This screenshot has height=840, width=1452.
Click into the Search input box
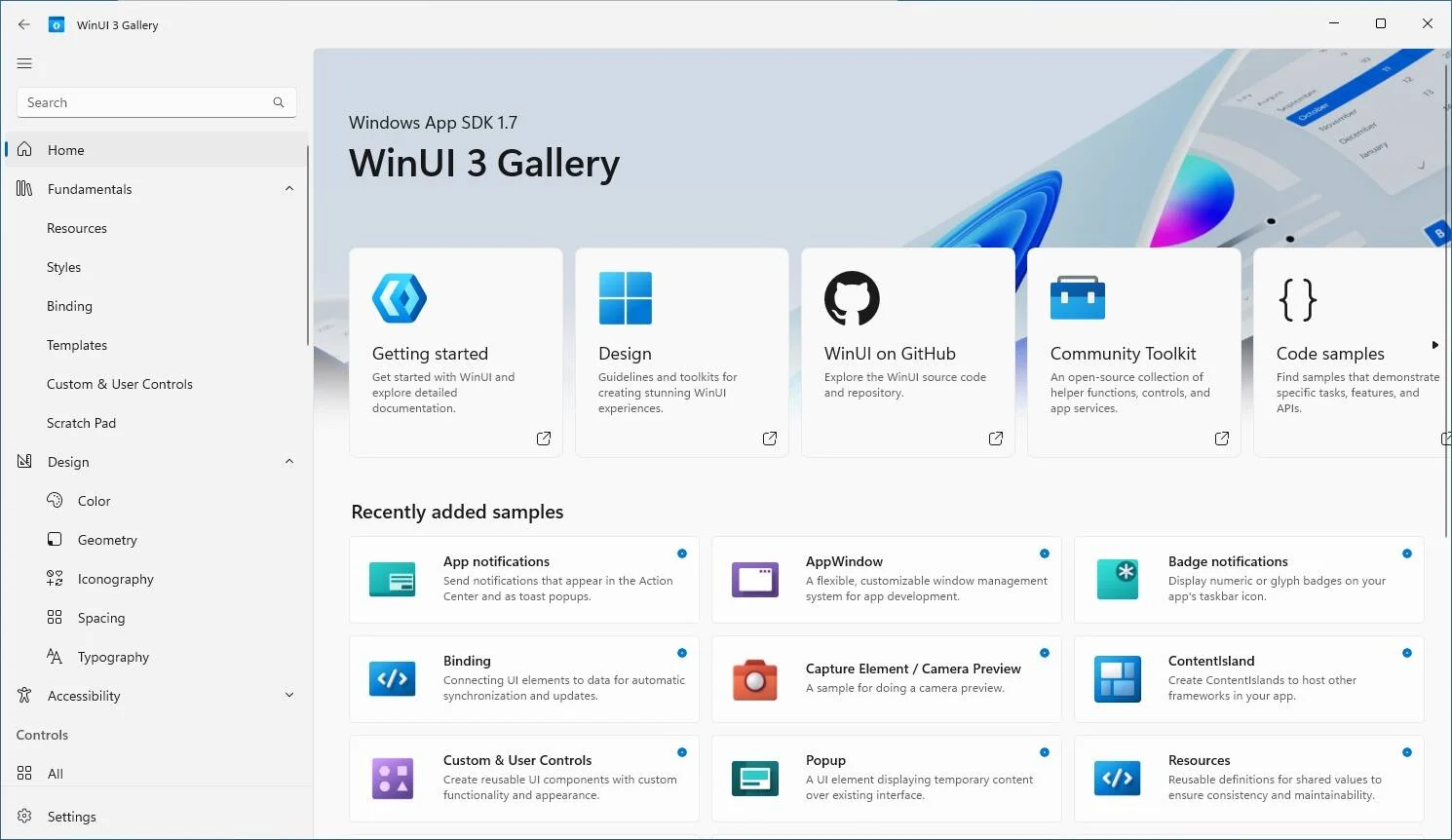point(146,102)
